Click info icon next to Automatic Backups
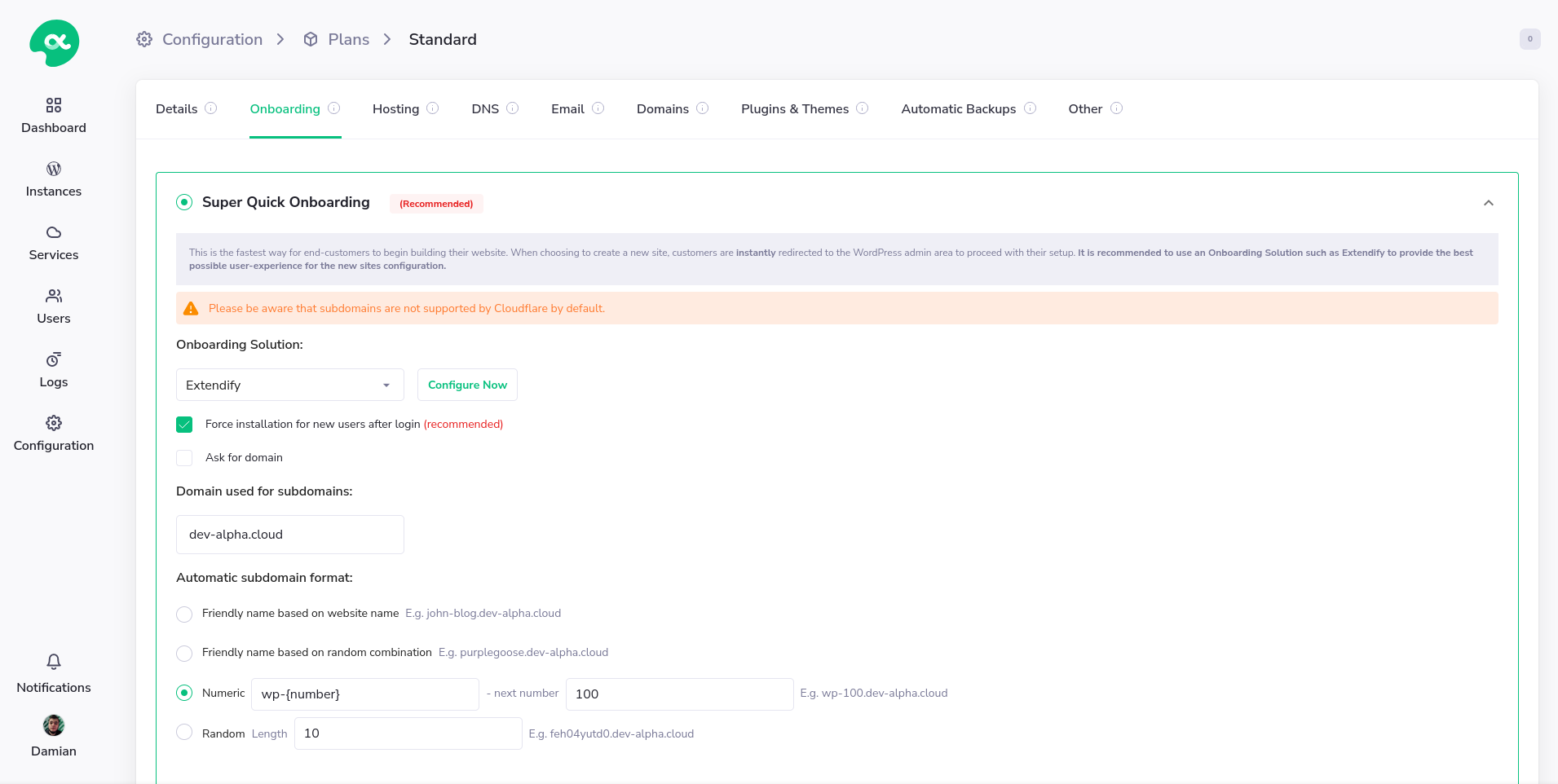Viewport: 1558px width, 784px height. pos(1031,108)
